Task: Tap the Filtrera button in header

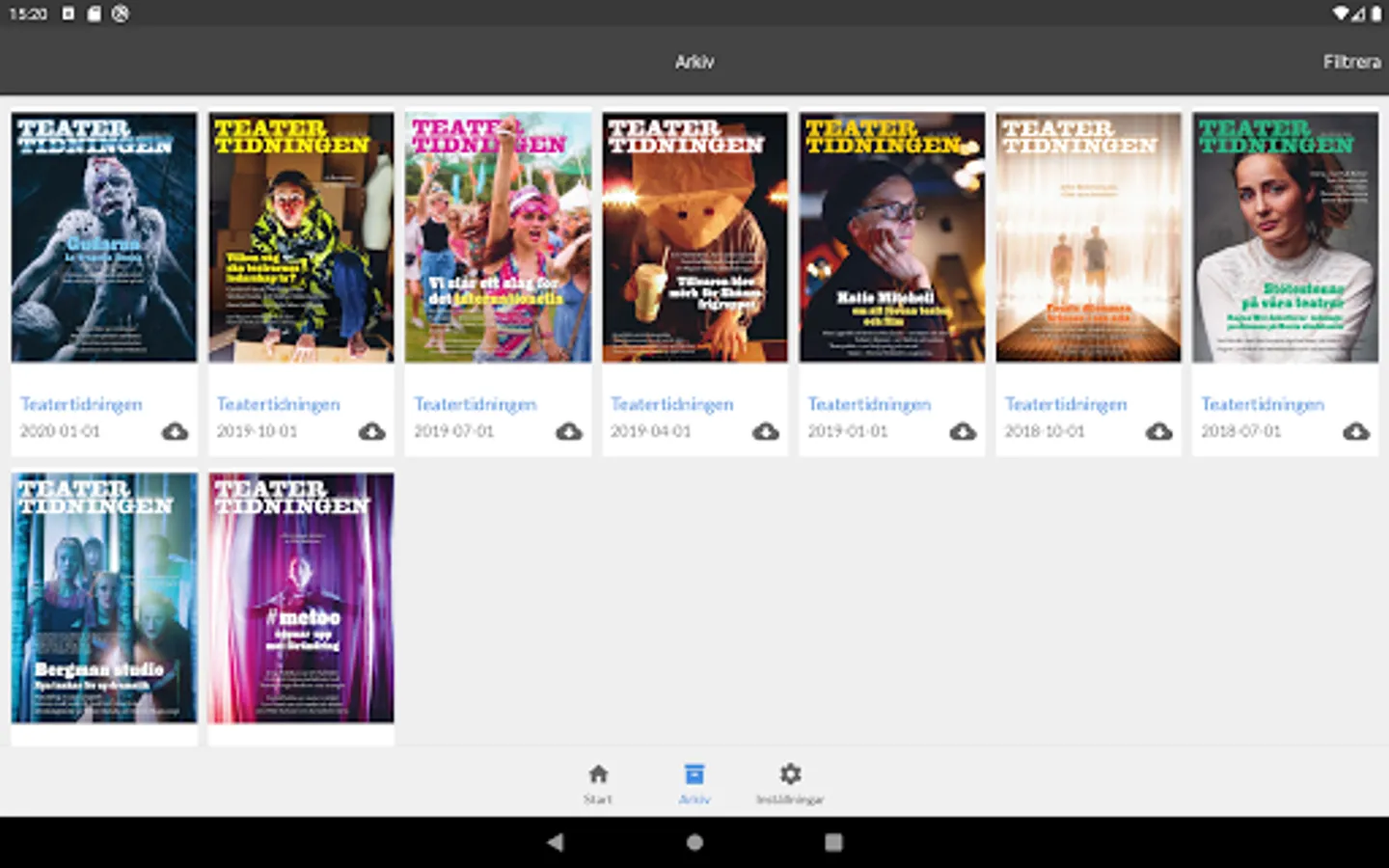Action: click(x=1351, y=62)
